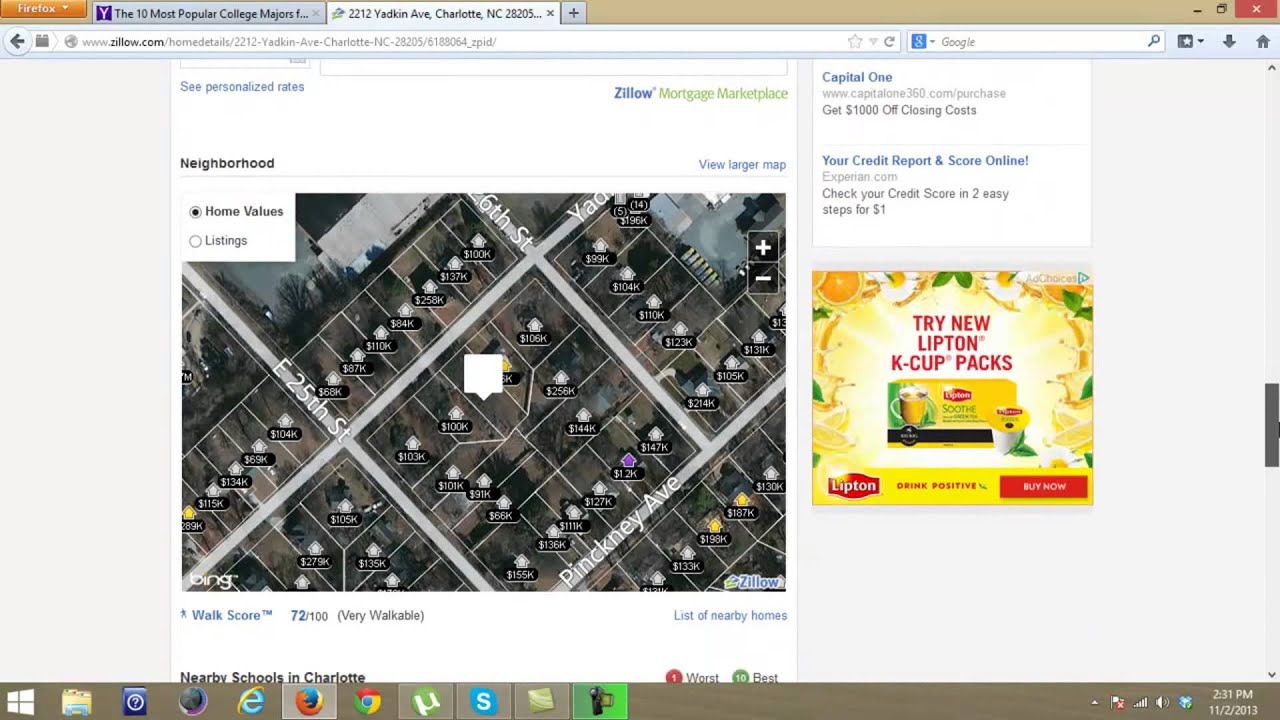Click the search magnifier icon
The height and width of the screenshot is (720, 1280).
pyautogui.click(x=1153, y=41)
